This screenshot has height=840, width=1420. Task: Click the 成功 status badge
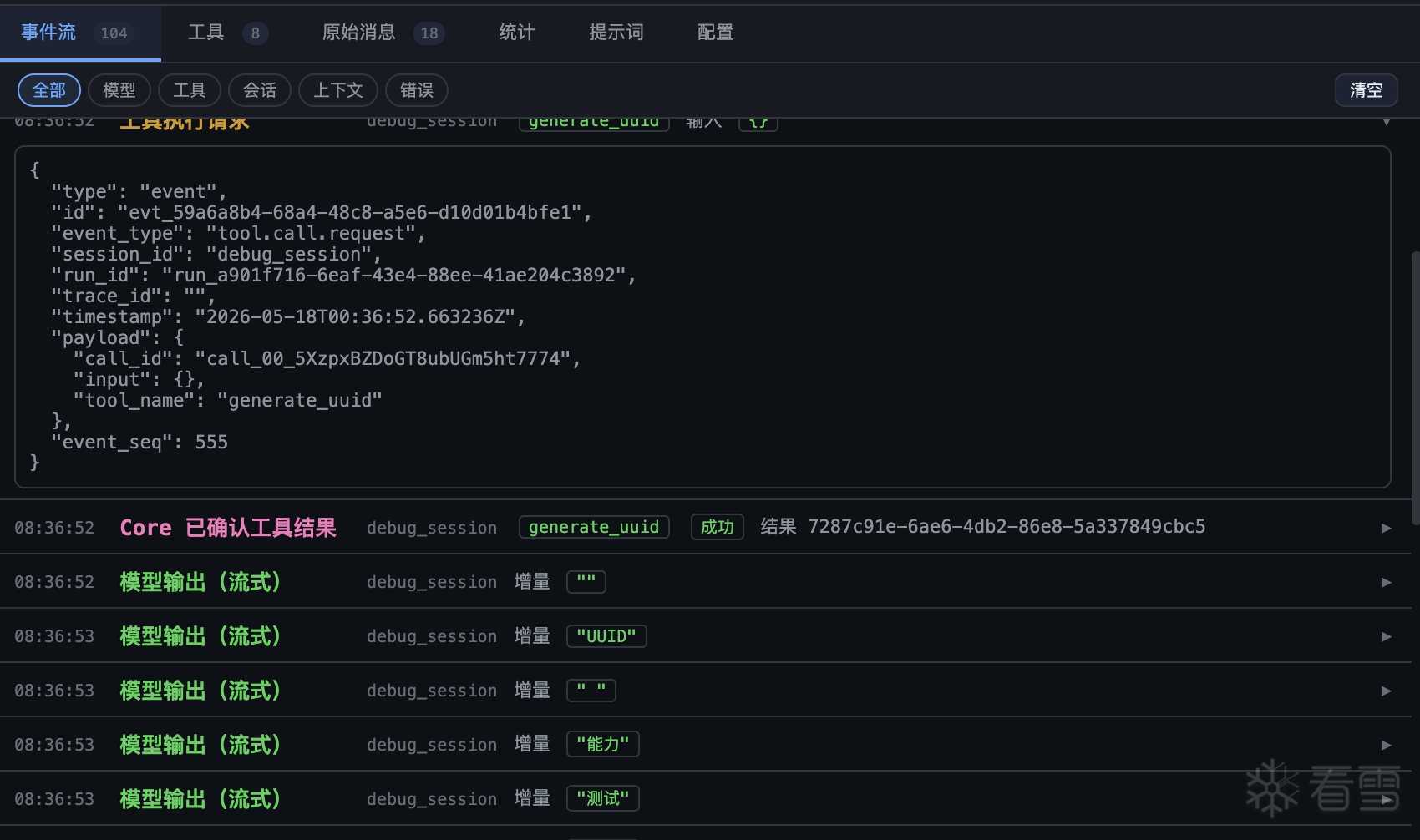(718, 527)
